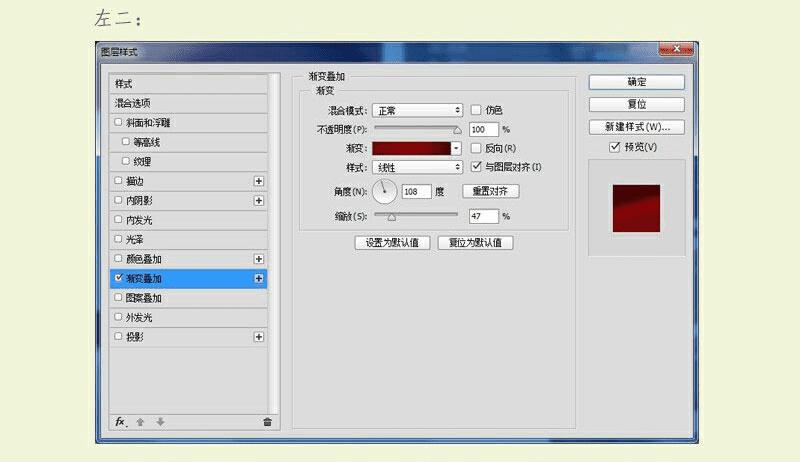
Task: Click the effects list vertical scrollbar
Action: click(x=274, y=244)
